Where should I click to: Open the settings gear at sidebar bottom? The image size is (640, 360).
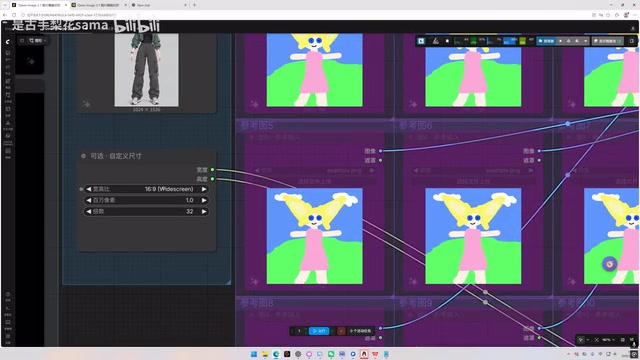(x=8, y=336)
